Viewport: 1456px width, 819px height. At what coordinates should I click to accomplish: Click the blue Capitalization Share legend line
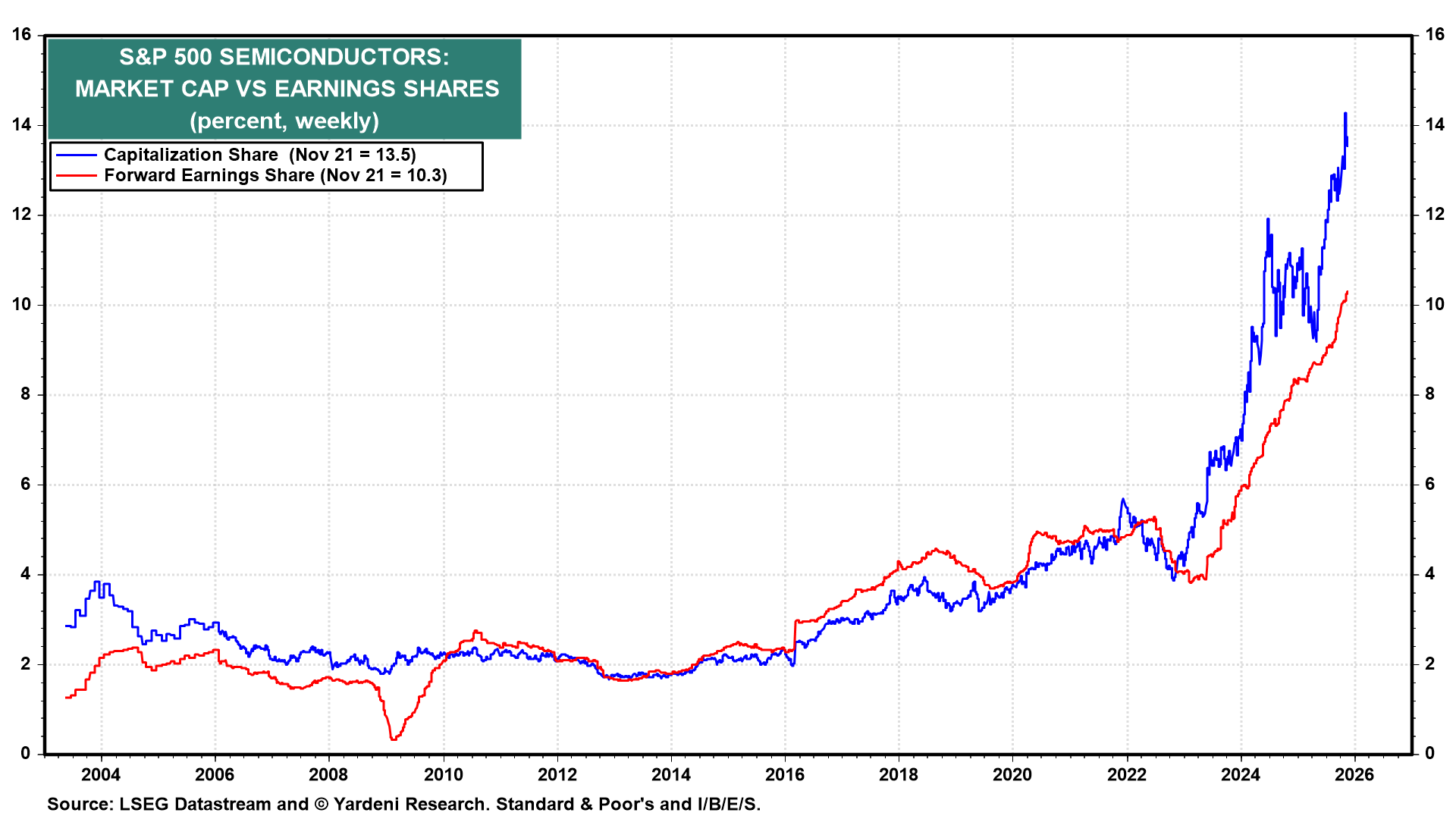(77, 155)
